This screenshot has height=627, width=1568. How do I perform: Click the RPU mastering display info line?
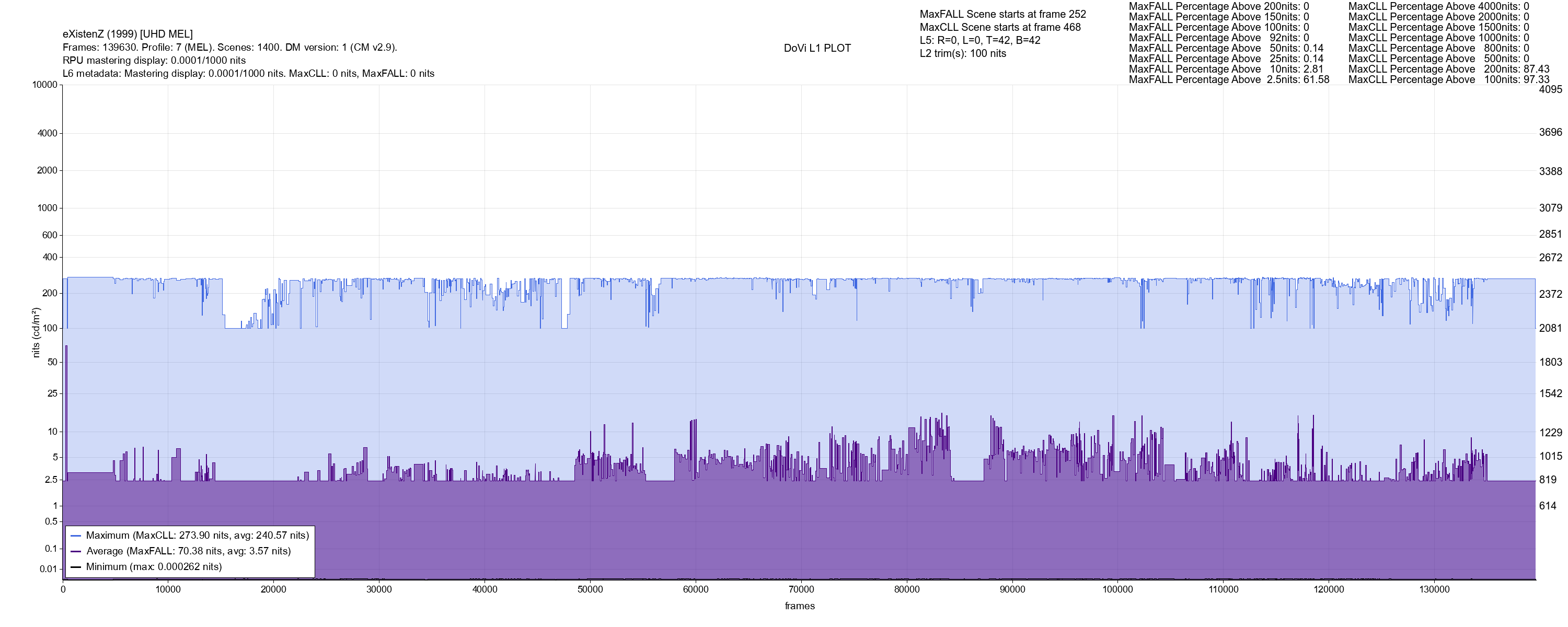pyautogui.click(x=154, y=60)
